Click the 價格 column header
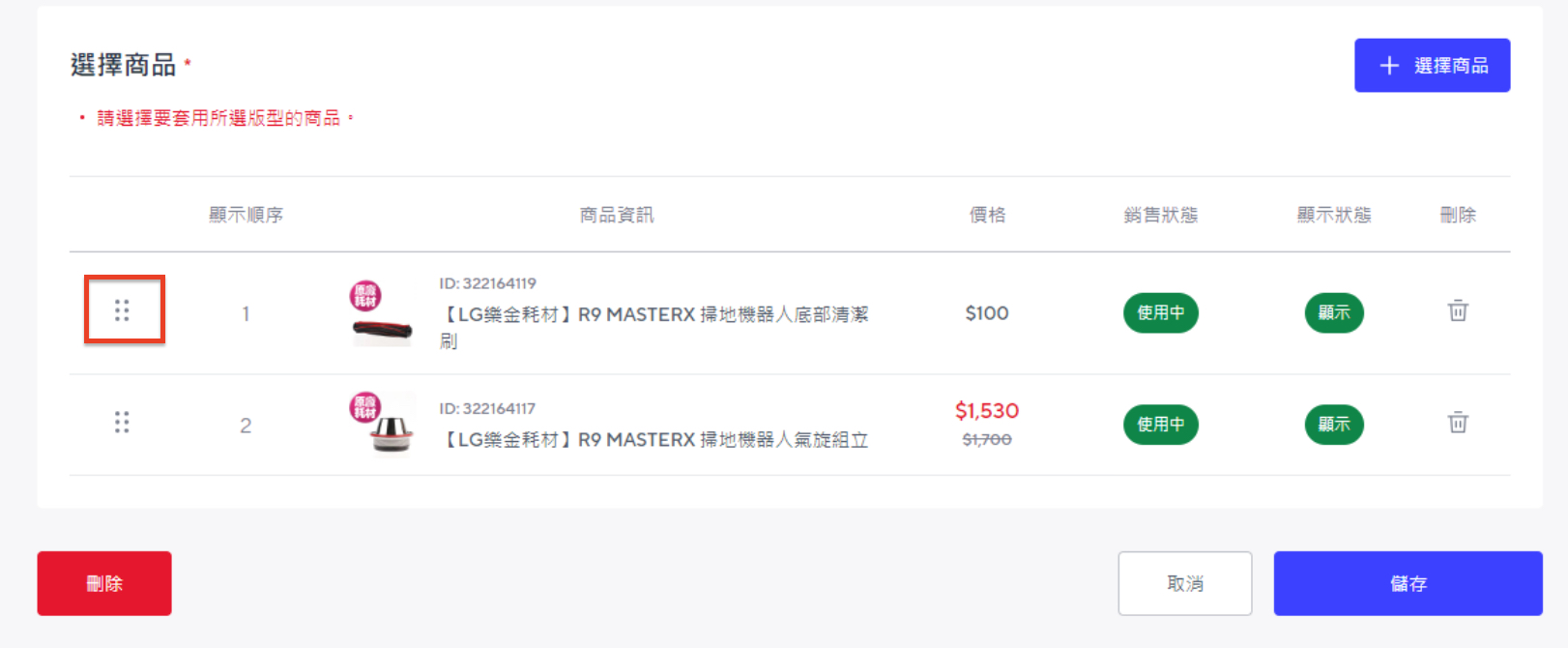This screenshot has height=648, width=1568. click(x=987, y=215)
